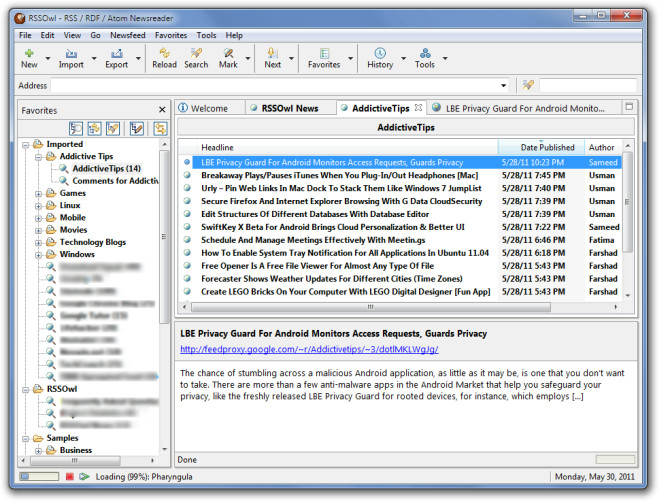Open the File menu
The image size is (660, 502).
25,35
